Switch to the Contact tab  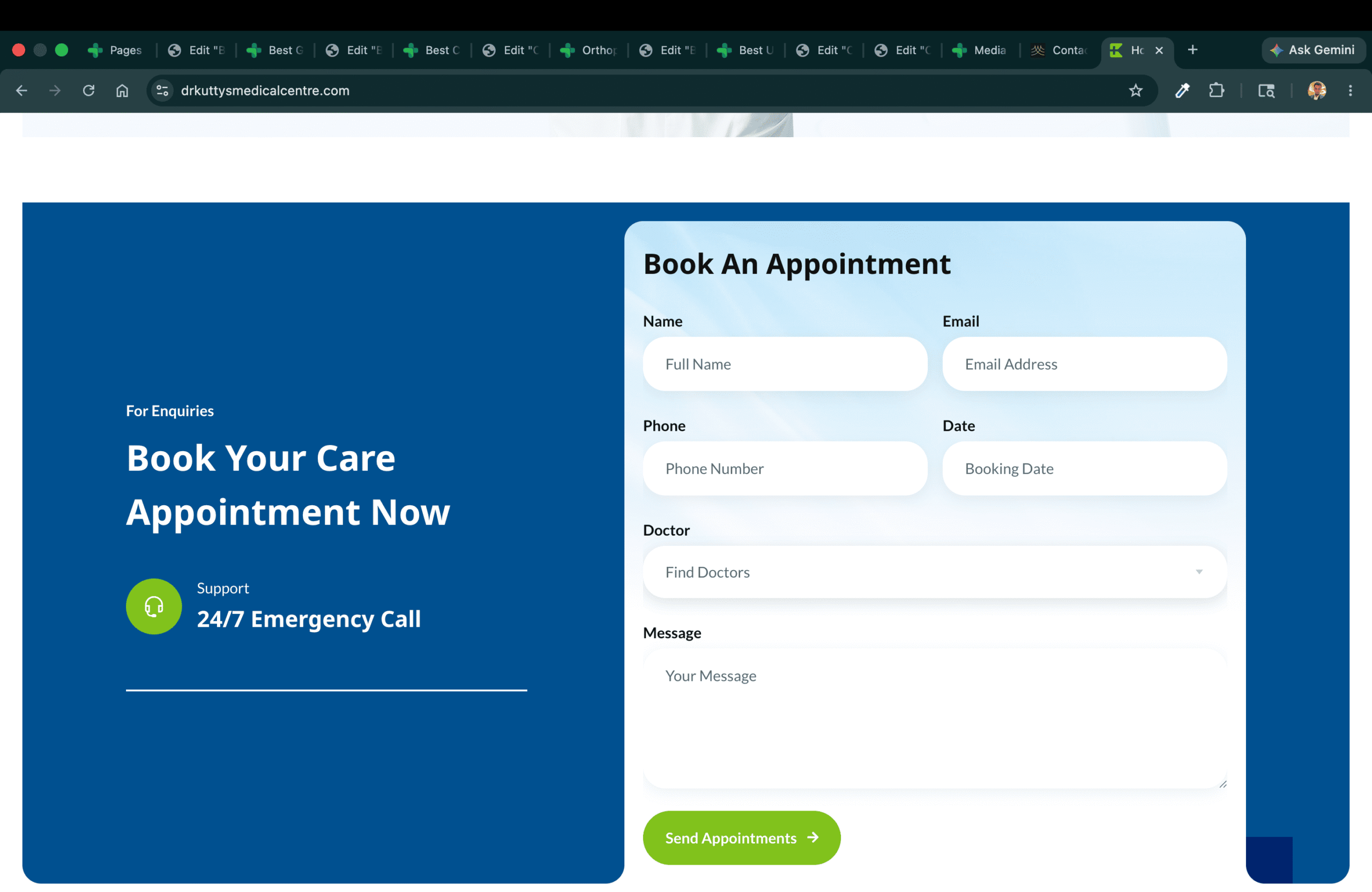1060,50
